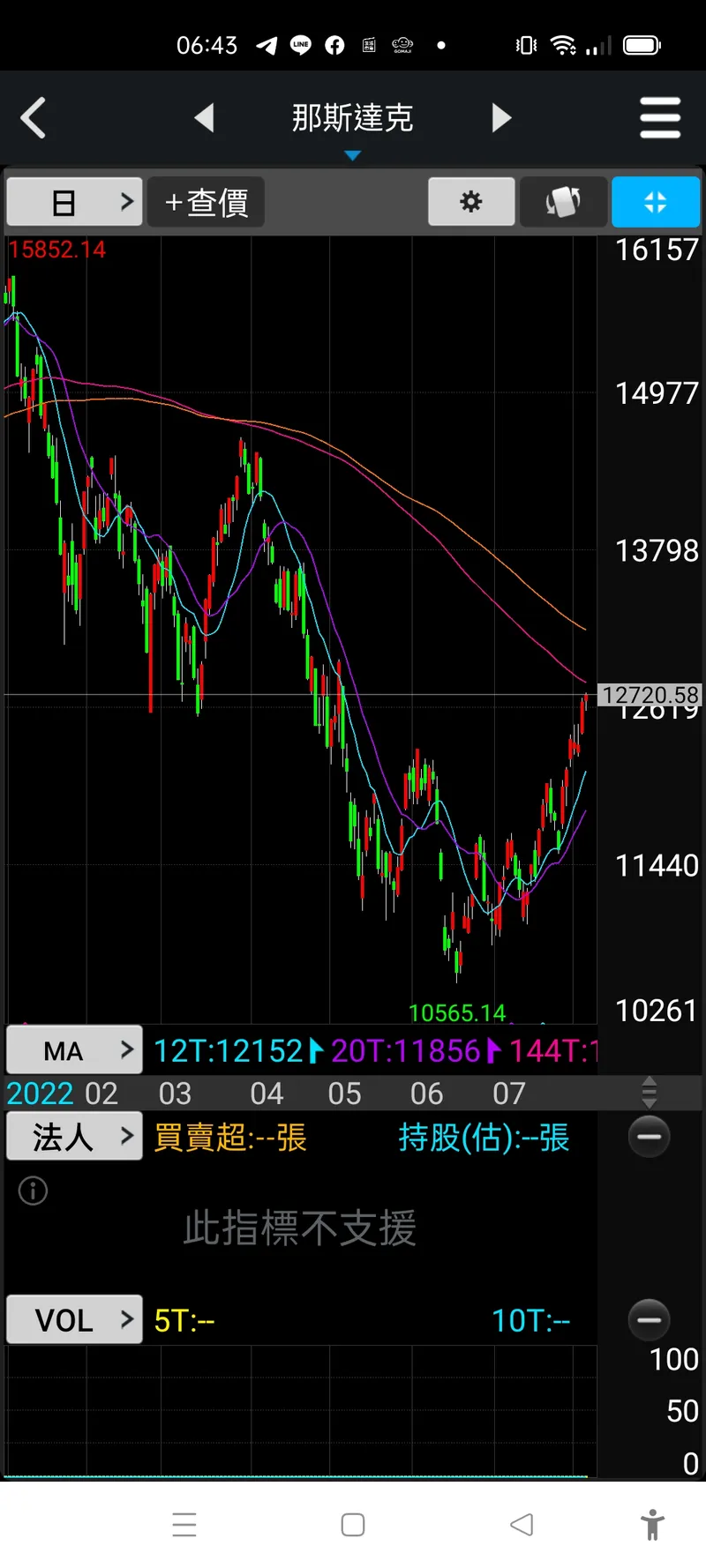Open the hamburger menu
Viewport: 706px width, 1568px height.
click(660, 117)
